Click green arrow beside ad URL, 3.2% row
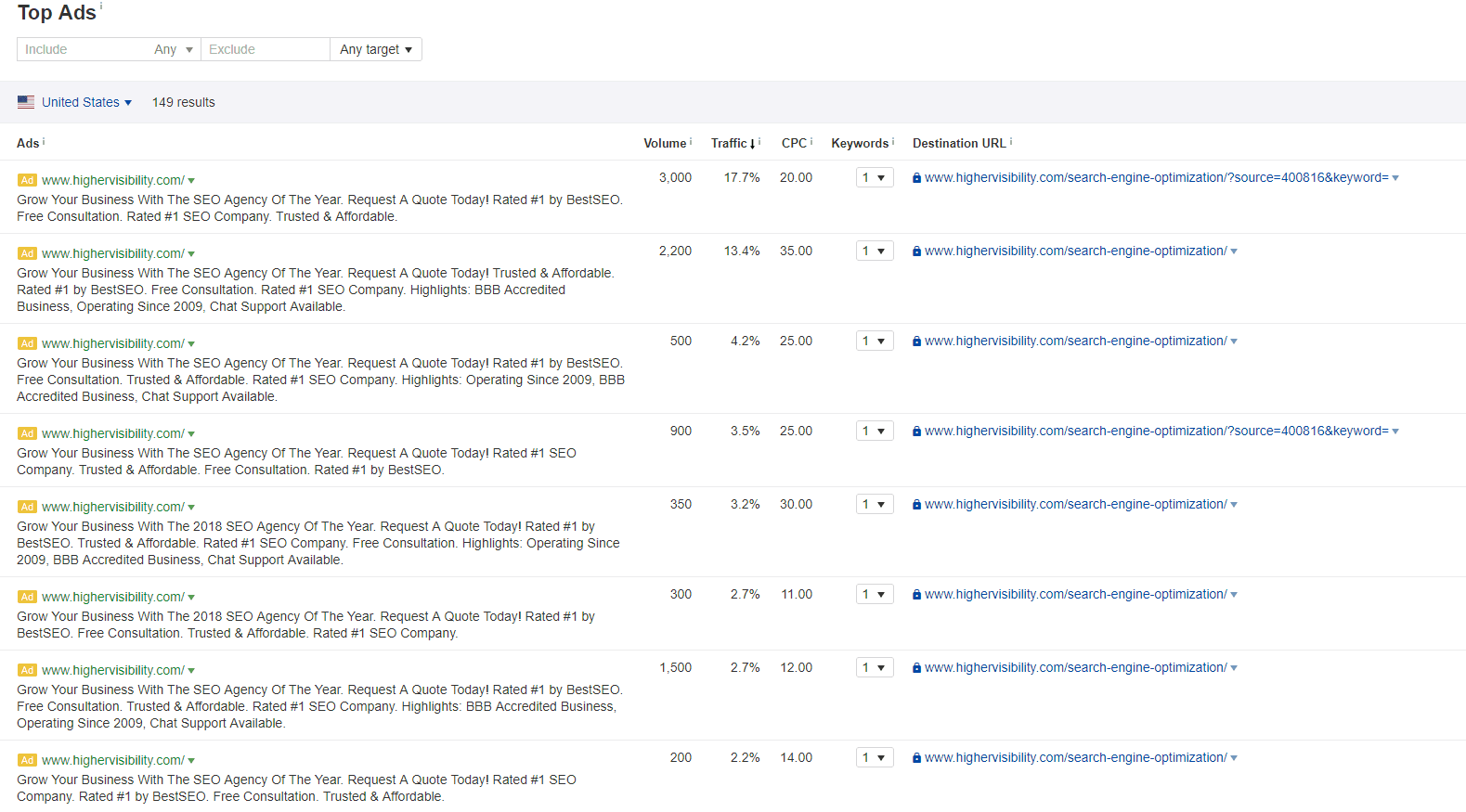The height and width of the screenshot is (812, 1466). tap(191, 508)
